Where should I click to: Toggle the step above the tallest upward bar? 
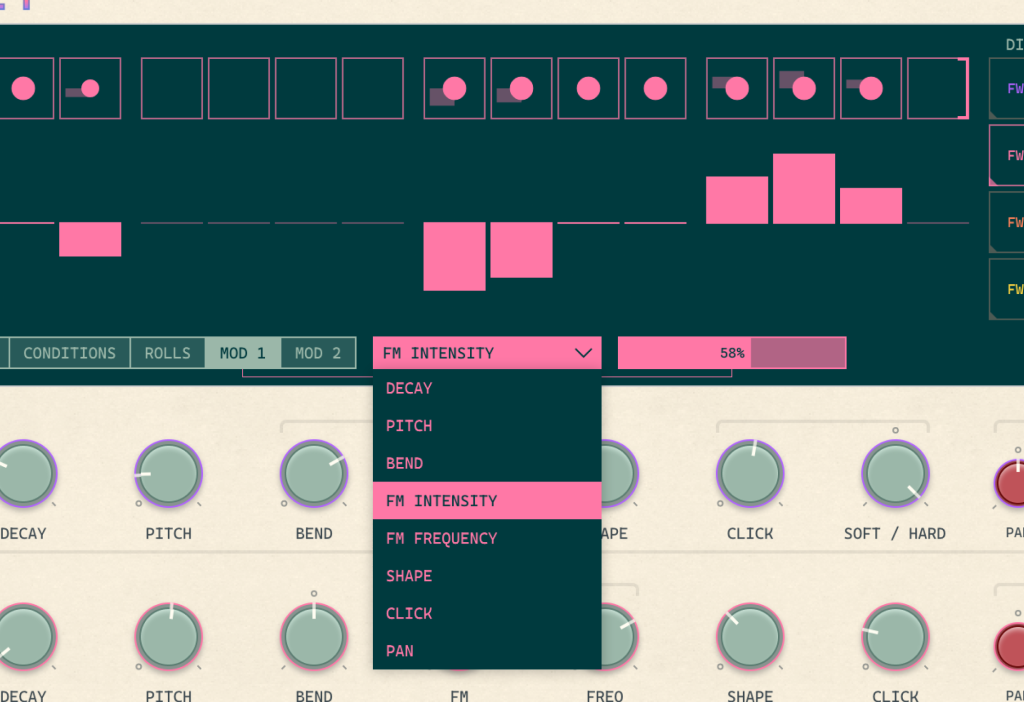click(803, 88)
